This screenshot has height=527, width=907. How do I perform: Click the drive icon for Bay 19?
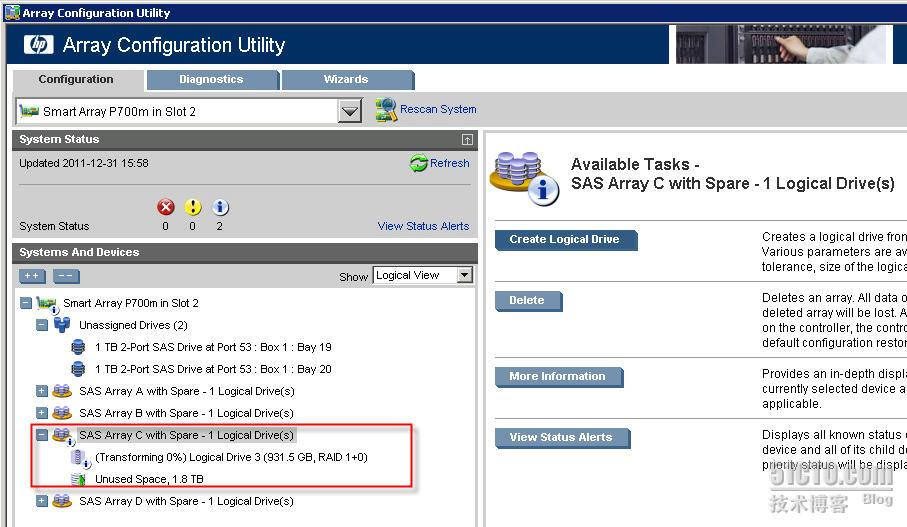[x=78, y=347]
